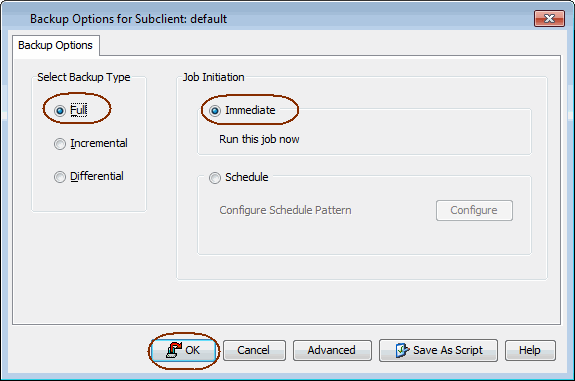Enable the Schedule job initiation option
Screen dimensions: 575x381
[215, 178]
